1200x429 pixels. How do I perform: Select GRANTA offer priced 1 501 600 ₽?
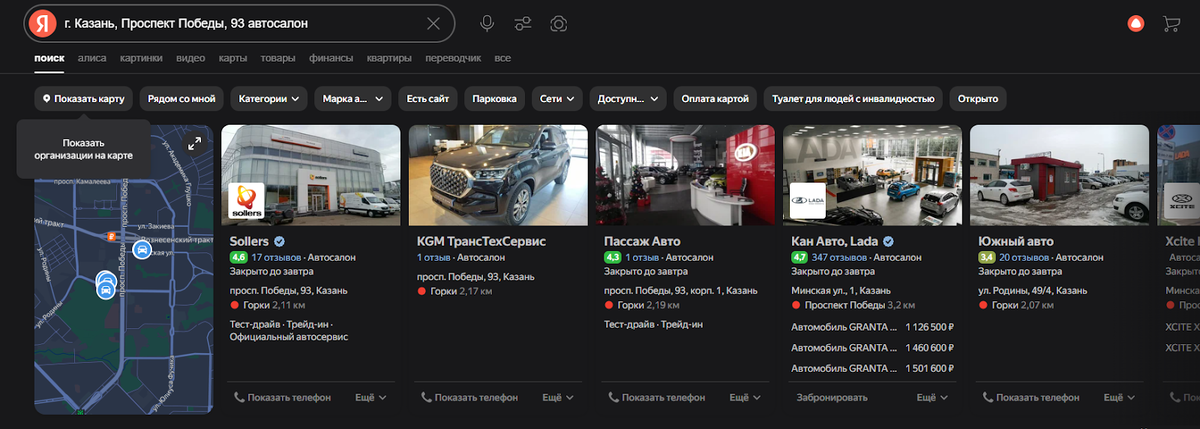point(873,368)
